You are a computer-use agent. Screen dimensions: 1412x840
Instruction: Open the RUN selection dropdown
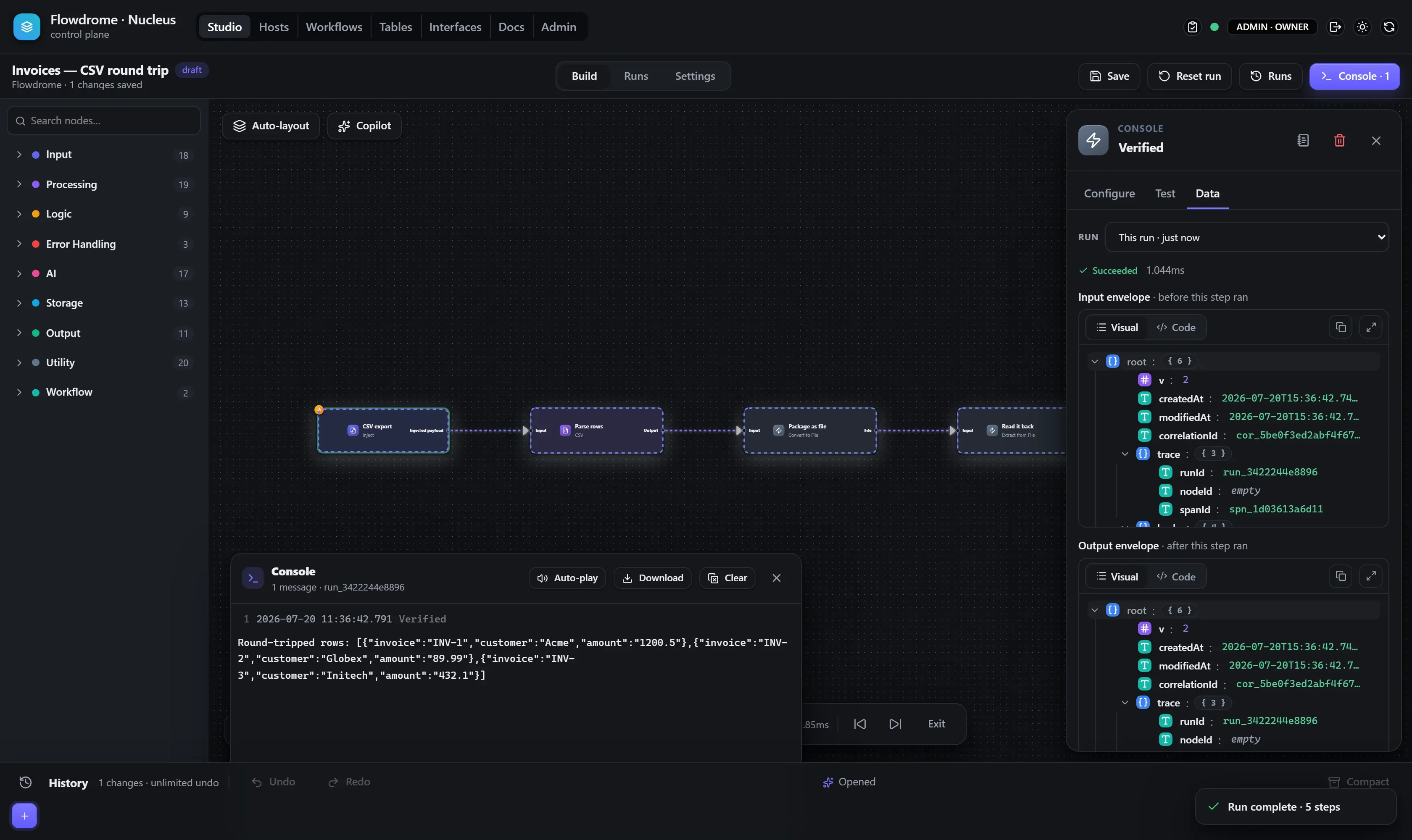(1246, 237)
